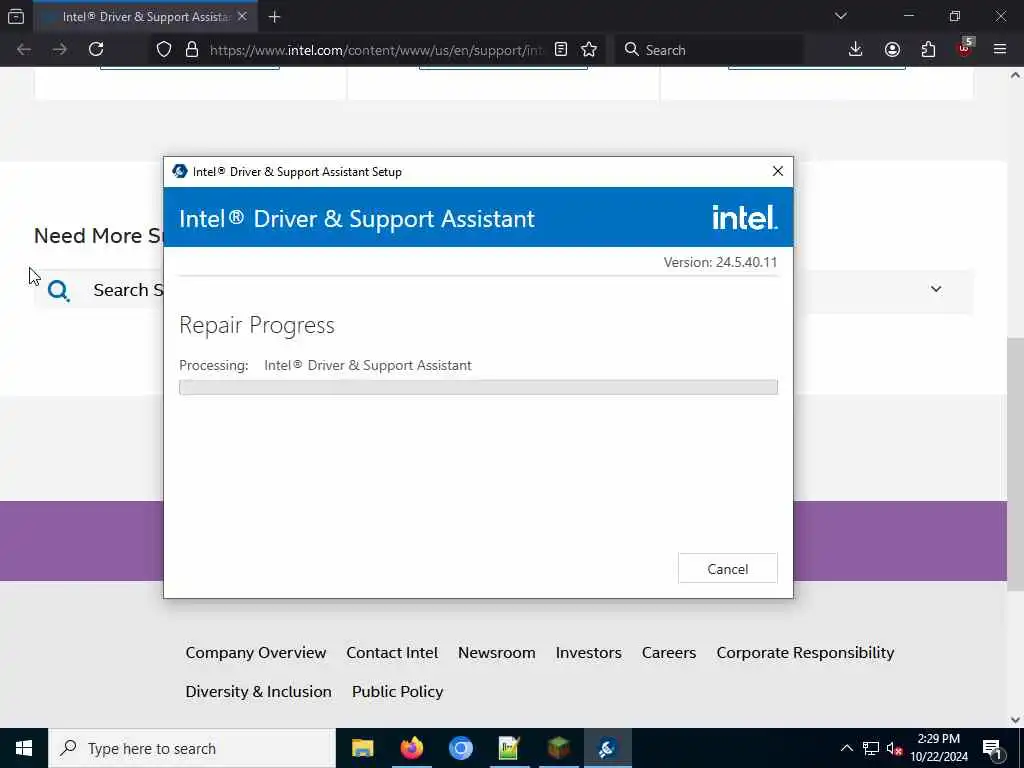1024x768 pixels.
Task: Go back to previous page in Firefox
Action: point(24,50)
